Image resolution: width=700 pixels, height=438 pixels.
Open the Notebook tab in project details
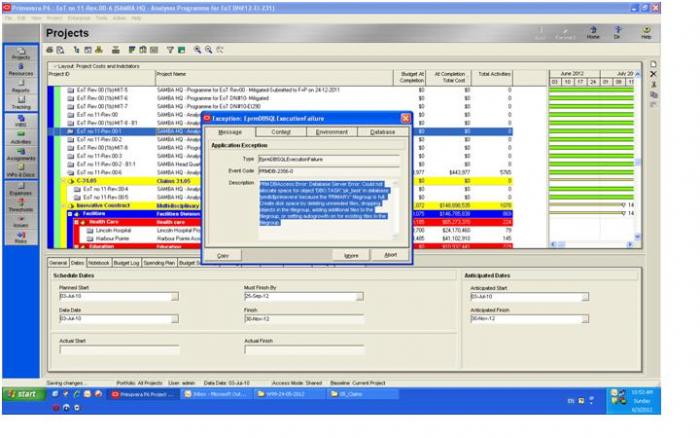coord(98,263)
